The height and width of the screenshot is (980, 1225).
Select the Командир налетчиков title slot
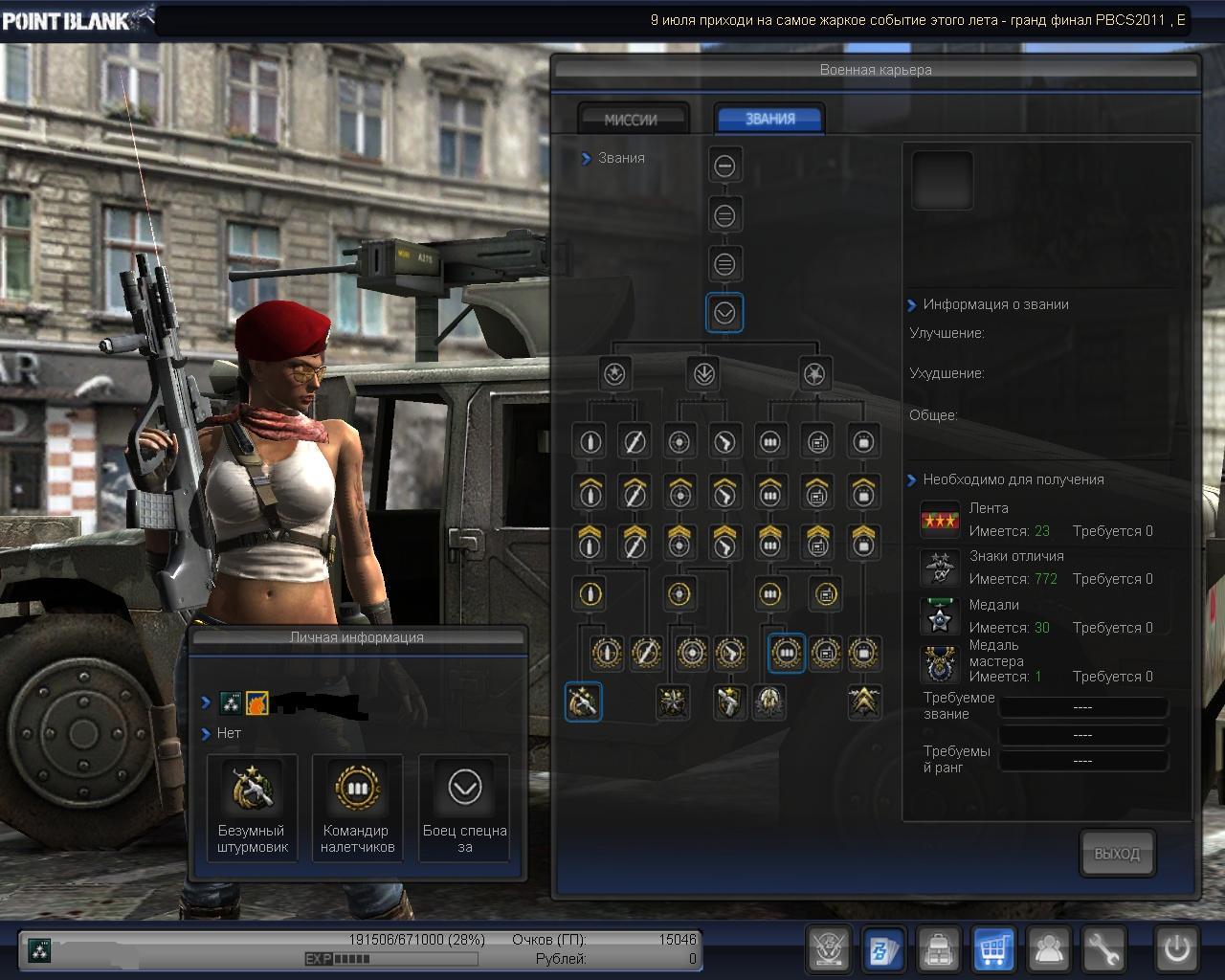pyautogui.click(x=356, y=807)
